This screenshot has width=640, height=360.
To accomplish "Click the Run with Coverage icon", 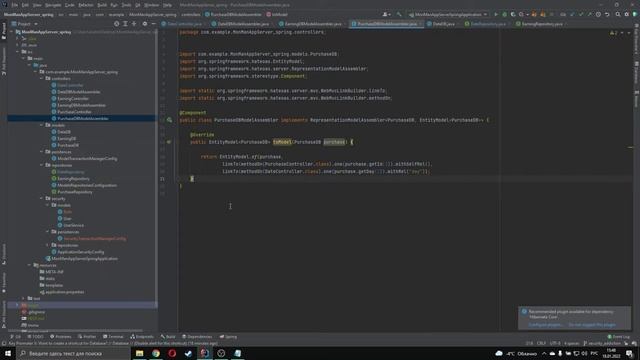I will [513, 14].
